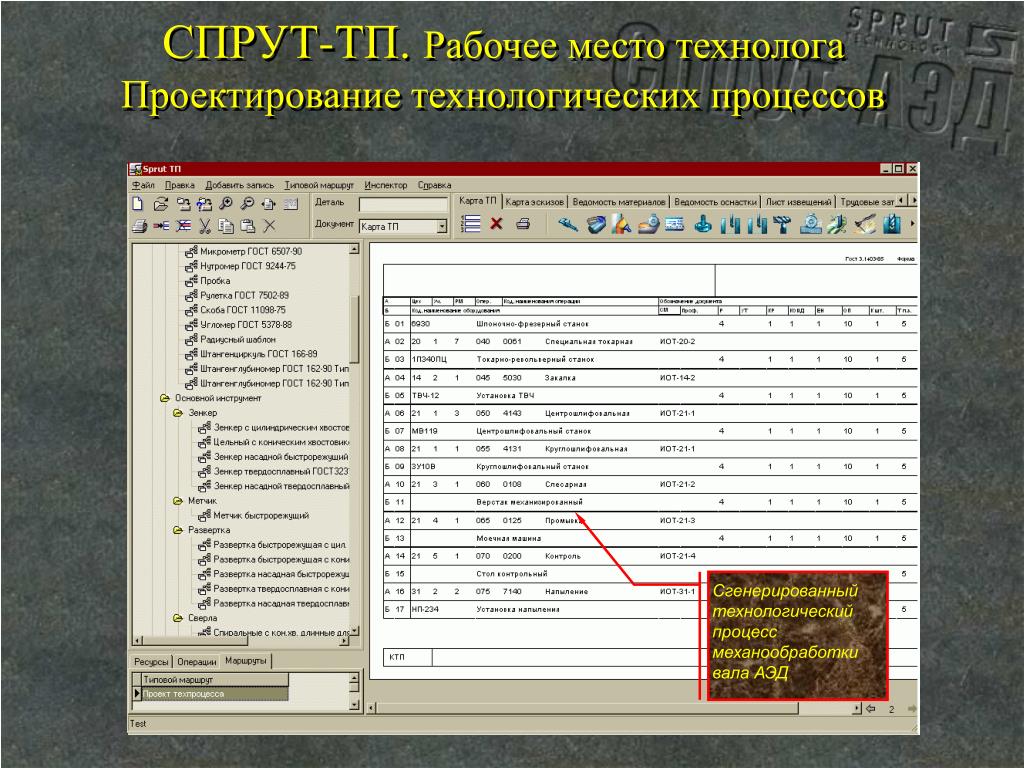Viewport: 1024px width, 768px height.
Task: Click the Шпоночно-фрезерный станок row
Action: click(650, 324)
